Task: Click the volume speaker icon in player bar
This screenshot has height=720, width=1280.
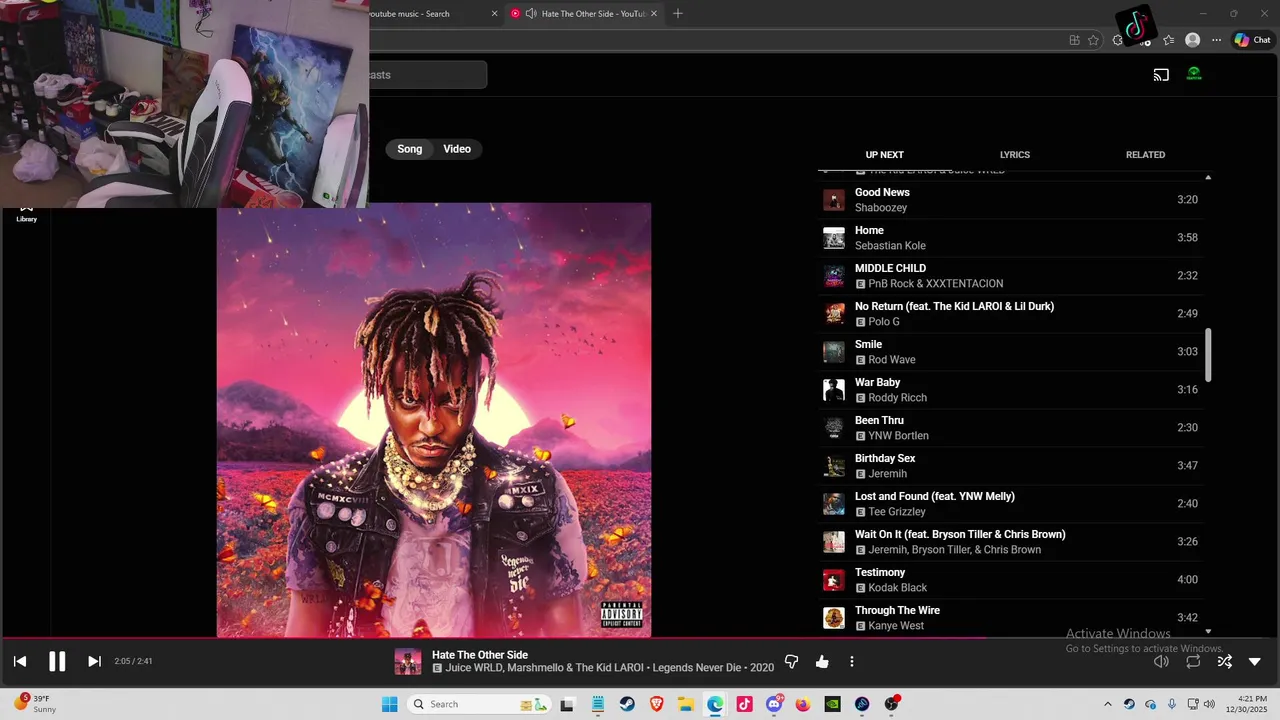Action: coord(1161,662)
